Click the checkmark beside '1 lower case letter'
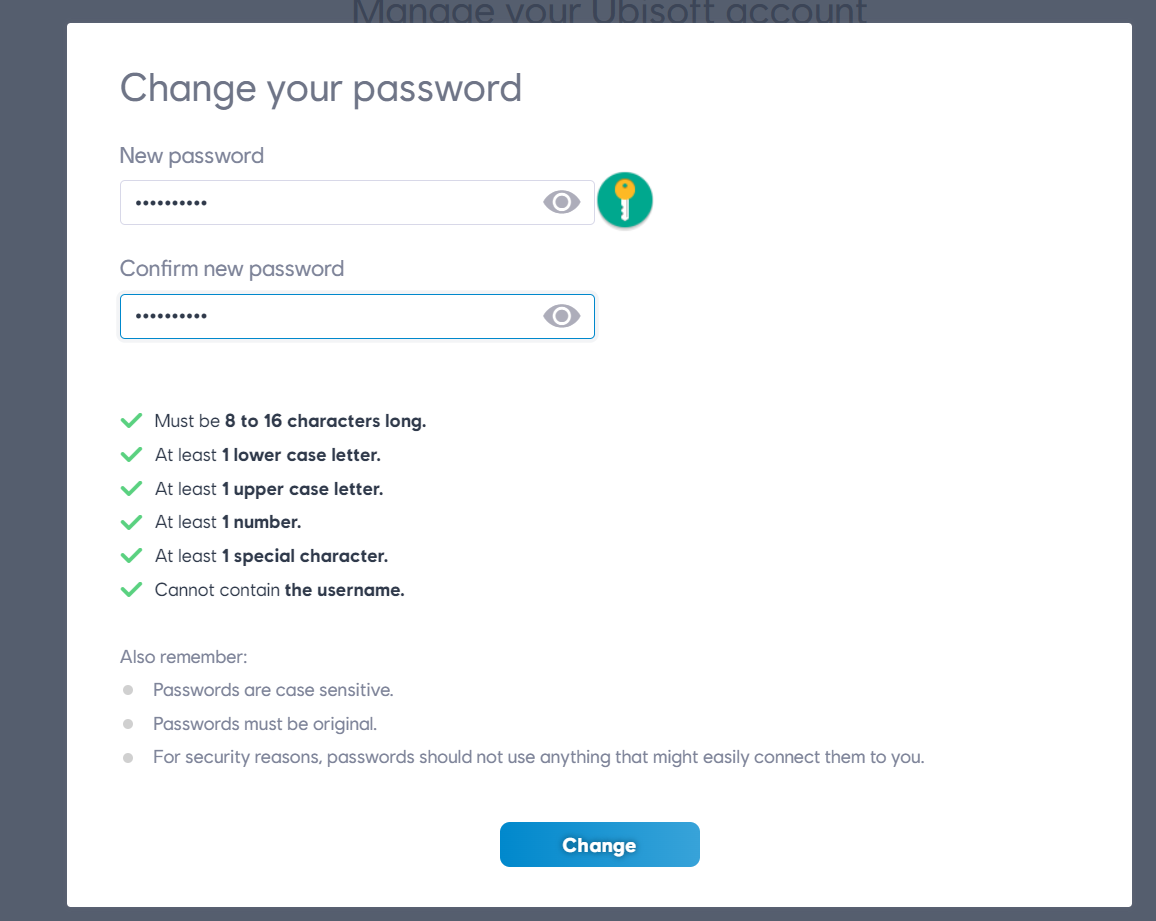This screenshot has height=921, width=1156. (x=131, y=454)
